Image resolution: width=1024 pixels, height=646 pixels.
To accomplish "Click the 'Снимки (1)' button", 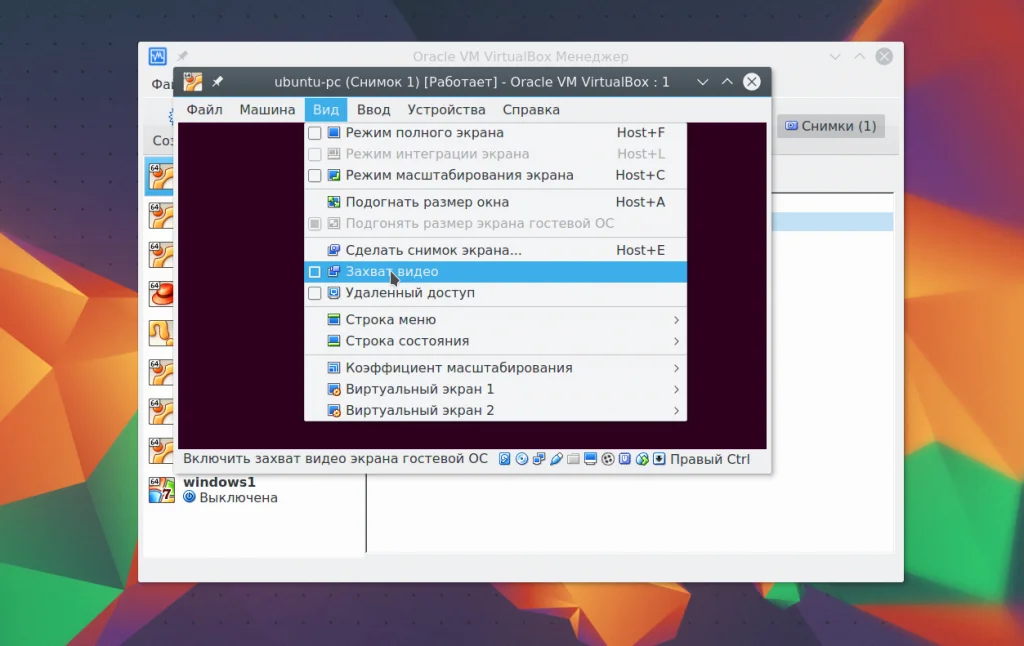I will tap(830, 126).
